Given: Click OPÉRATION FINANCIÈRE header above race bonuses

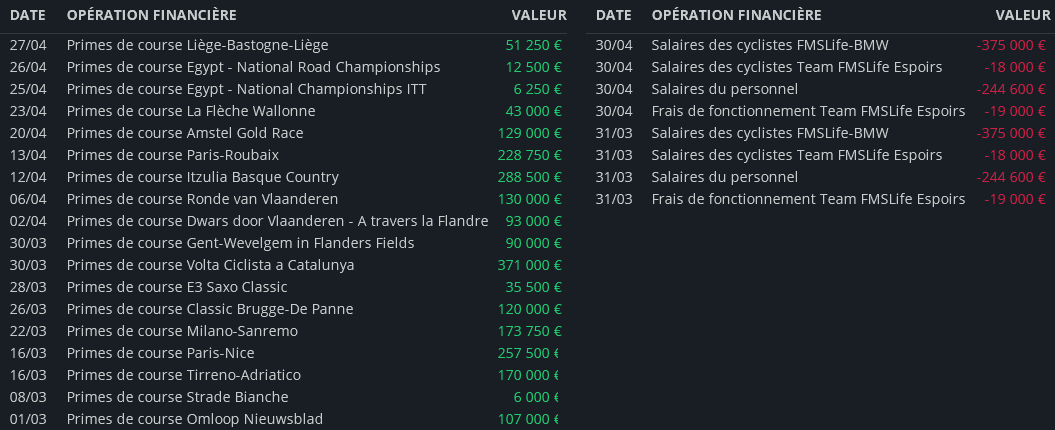Looking at the screenshot, I should point(151,15).
